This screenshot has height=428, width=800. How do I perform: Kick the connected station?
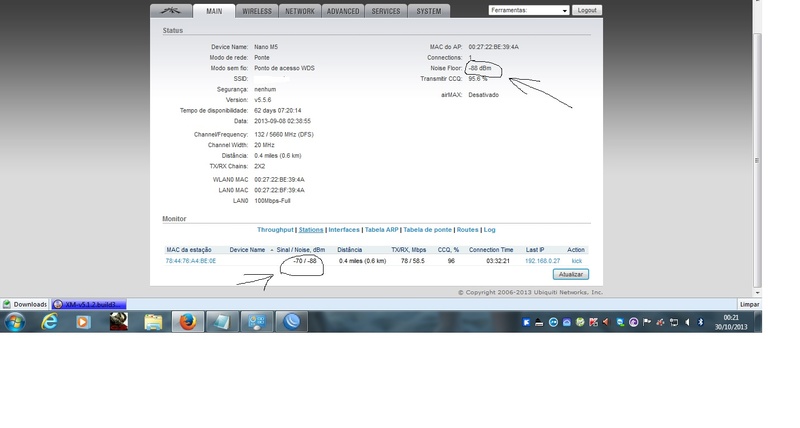click(x=577, y=261)
